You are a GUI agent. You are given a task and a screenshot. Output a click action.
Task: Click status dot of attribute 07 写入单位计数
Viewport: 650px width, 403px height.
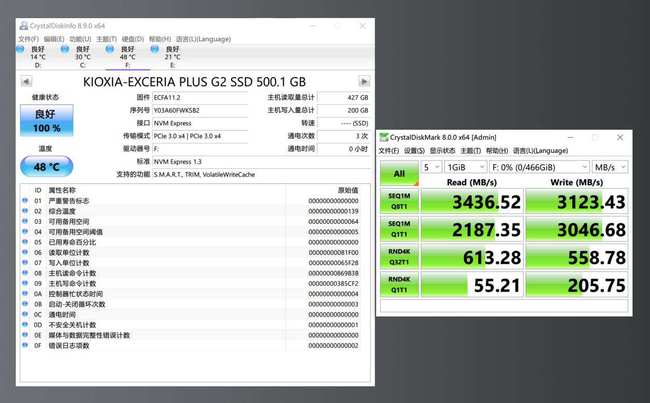pos(25,263)
